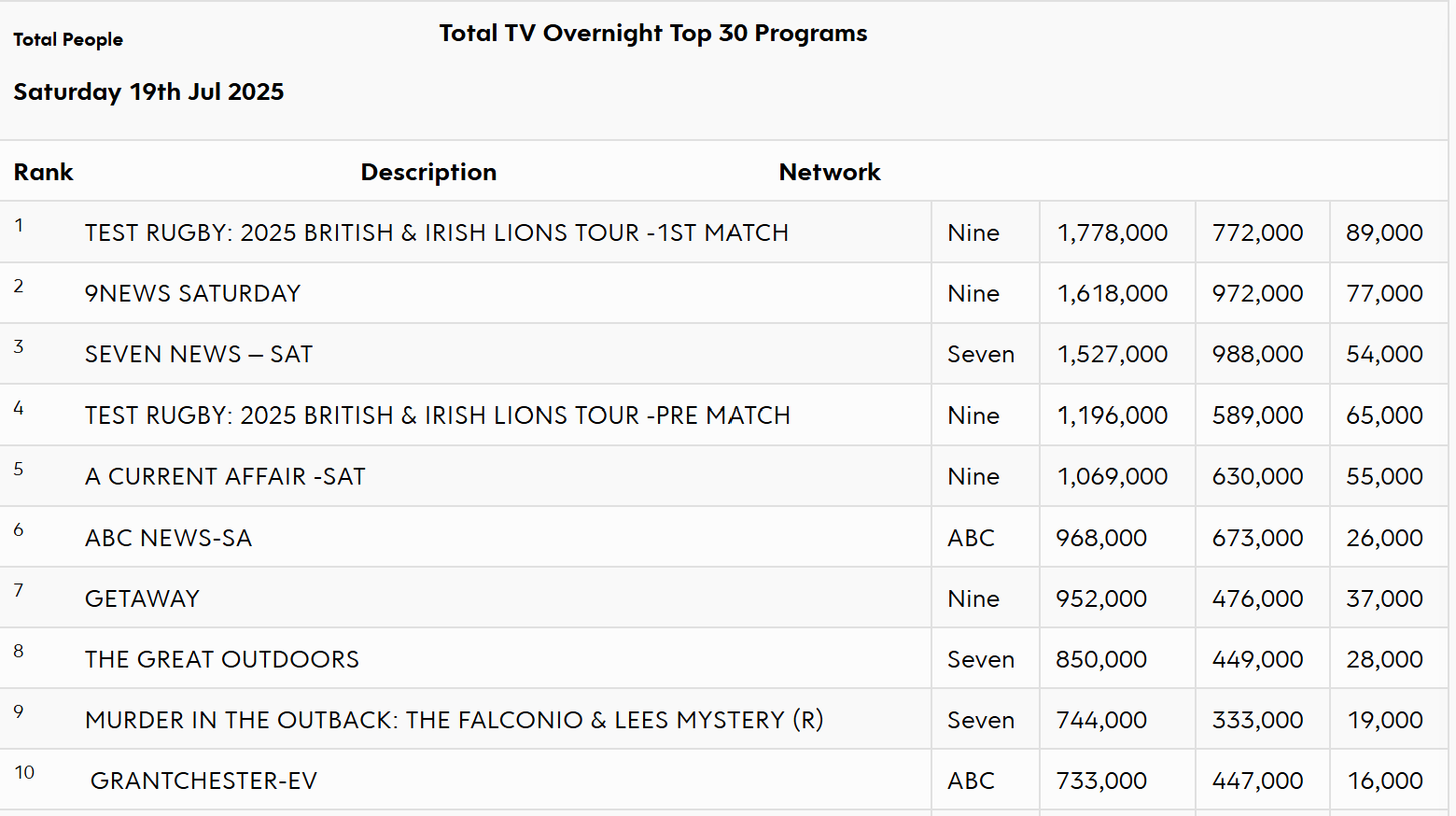This screenshot has height=816, width=1456.
Task: Click rank number 10
Action: tap(24, 772)
